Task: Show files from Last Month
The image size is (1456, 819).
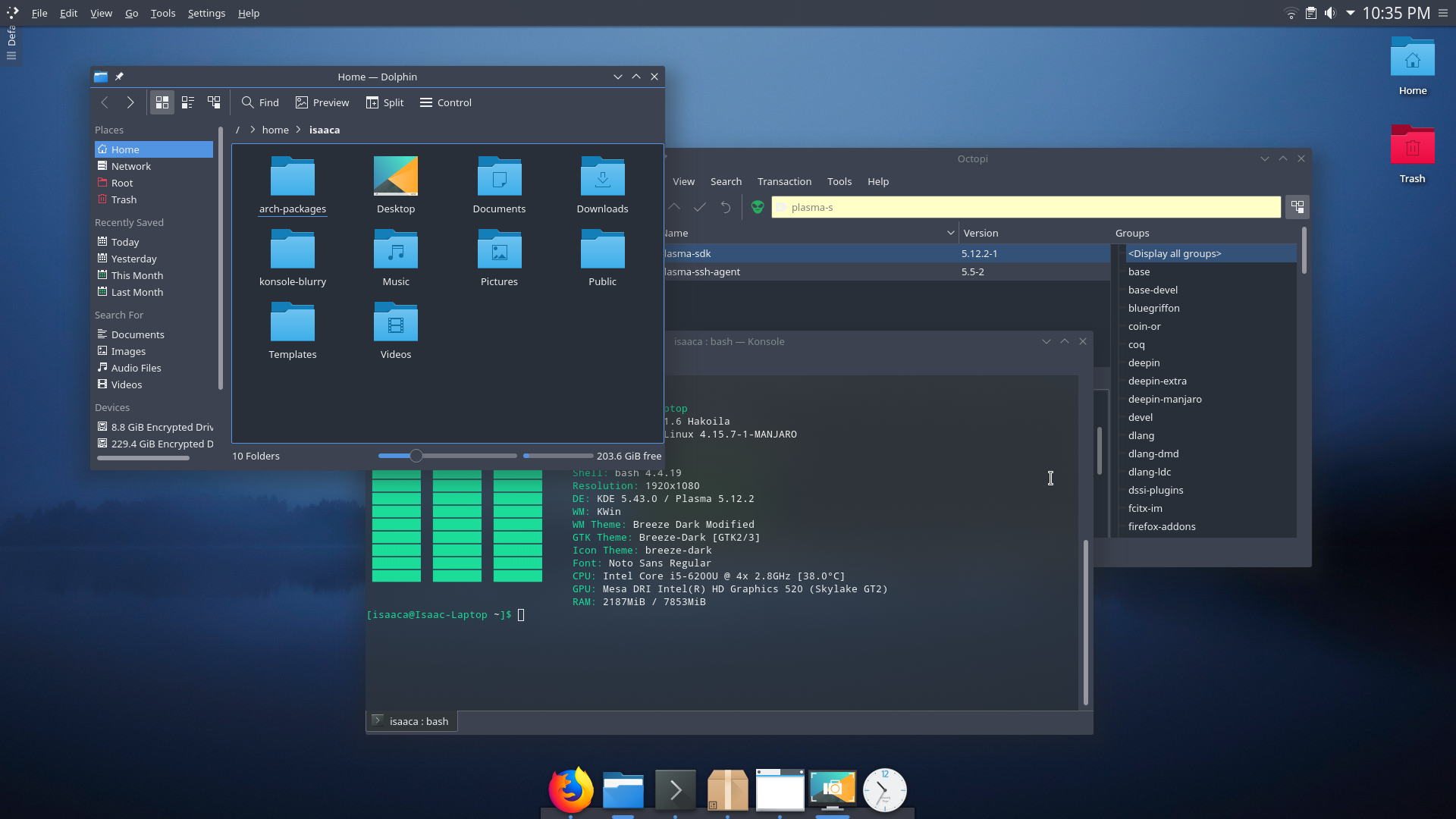Action: tap(154, 292)
